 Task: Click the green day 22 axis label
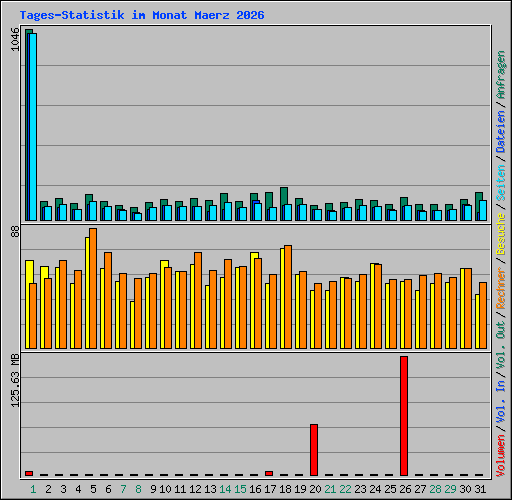pos(345,489)
